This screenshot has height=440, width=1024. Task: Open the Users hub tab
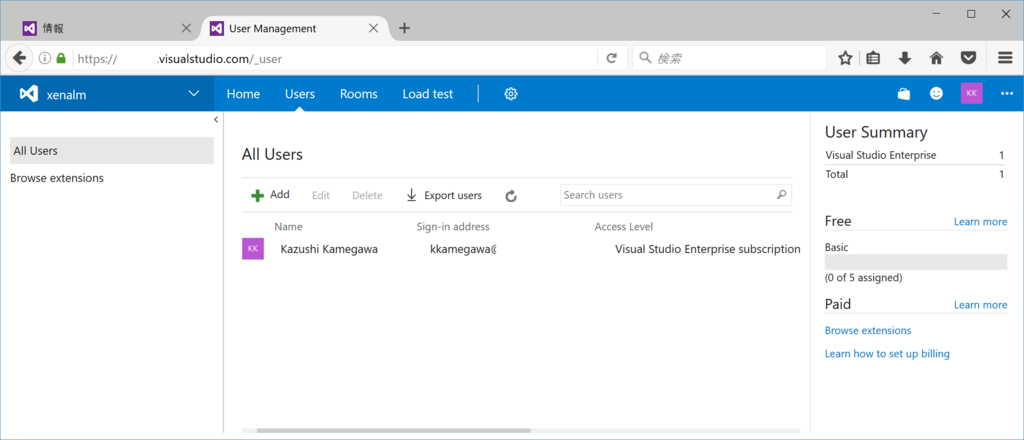tap(300, 94)
